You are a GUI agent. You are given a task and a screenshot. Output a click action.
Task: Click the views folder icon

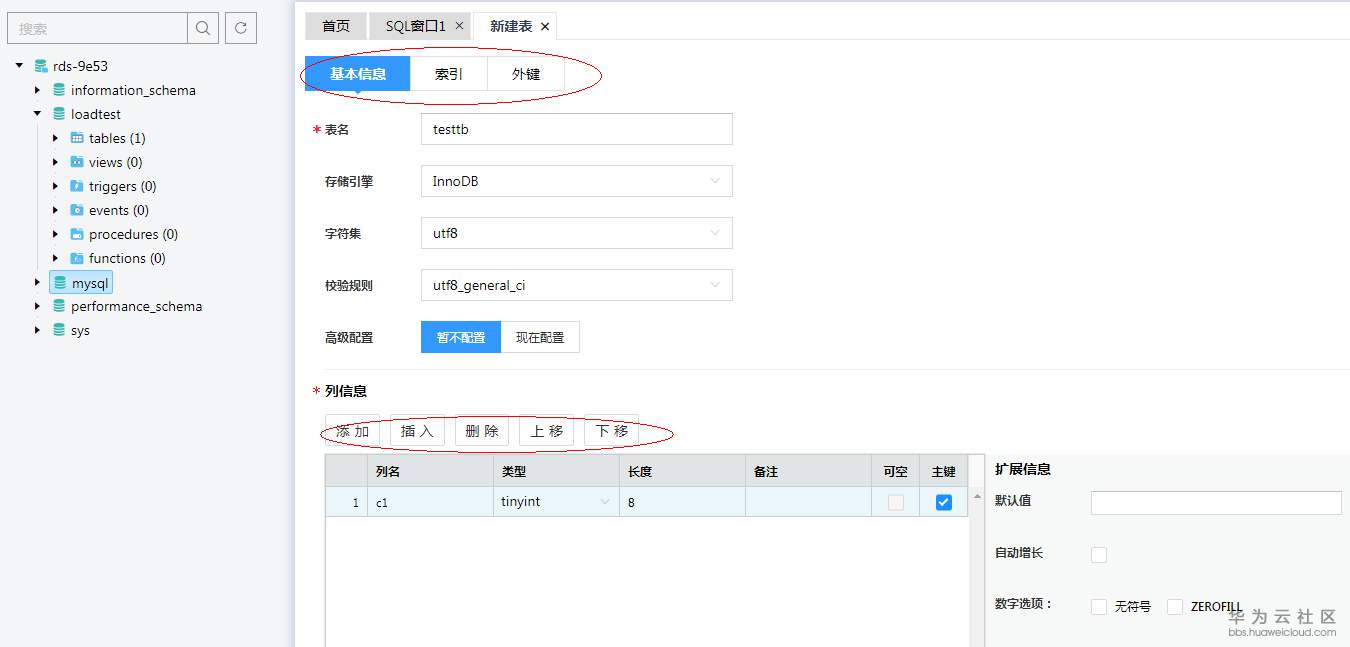(x=77, y=162)
